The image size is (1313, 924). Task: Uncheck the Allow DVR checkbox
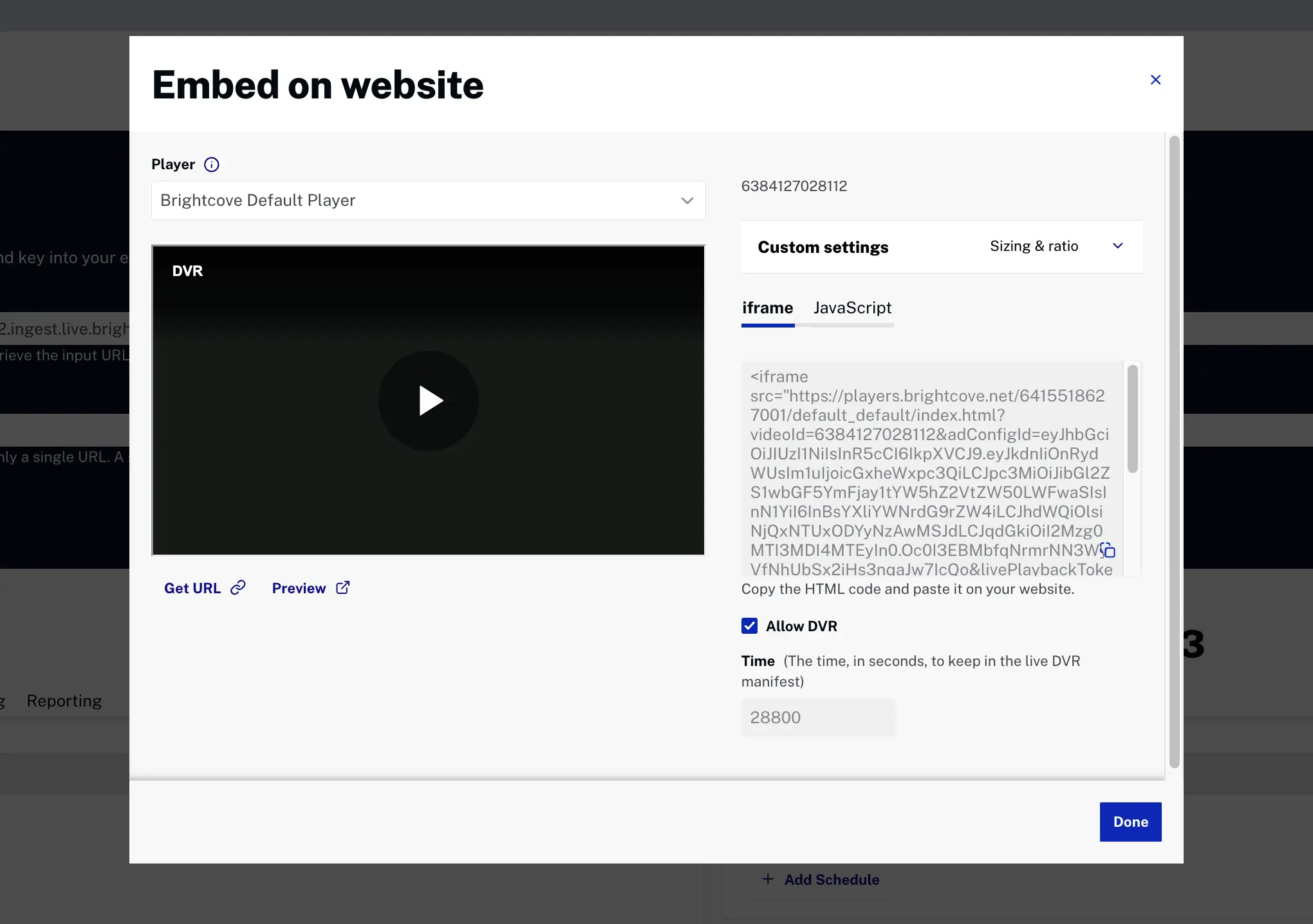(x=749, y=626)
